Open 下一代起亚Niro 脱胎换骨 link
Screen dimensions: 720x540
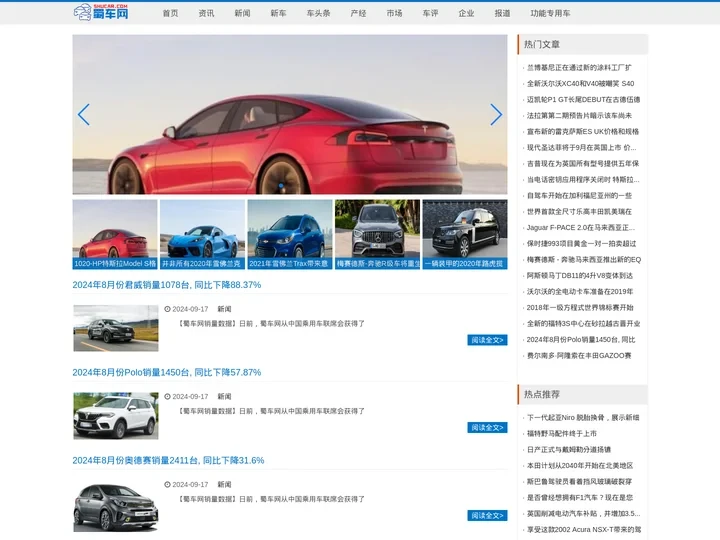tap(583, 418)
